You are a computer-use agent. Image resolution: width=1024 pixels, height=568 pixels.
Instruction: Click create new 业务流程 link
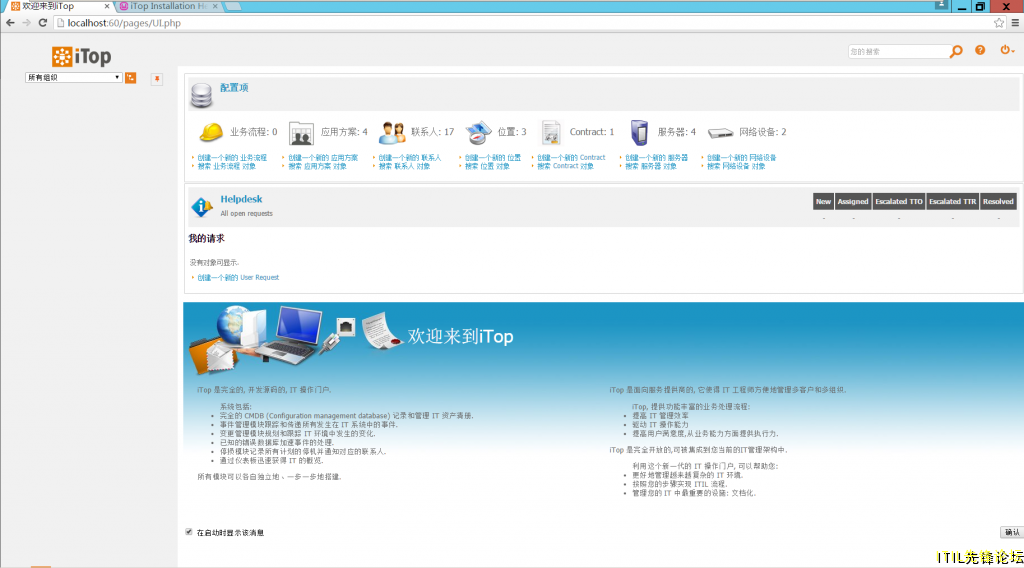coord(232,157)
